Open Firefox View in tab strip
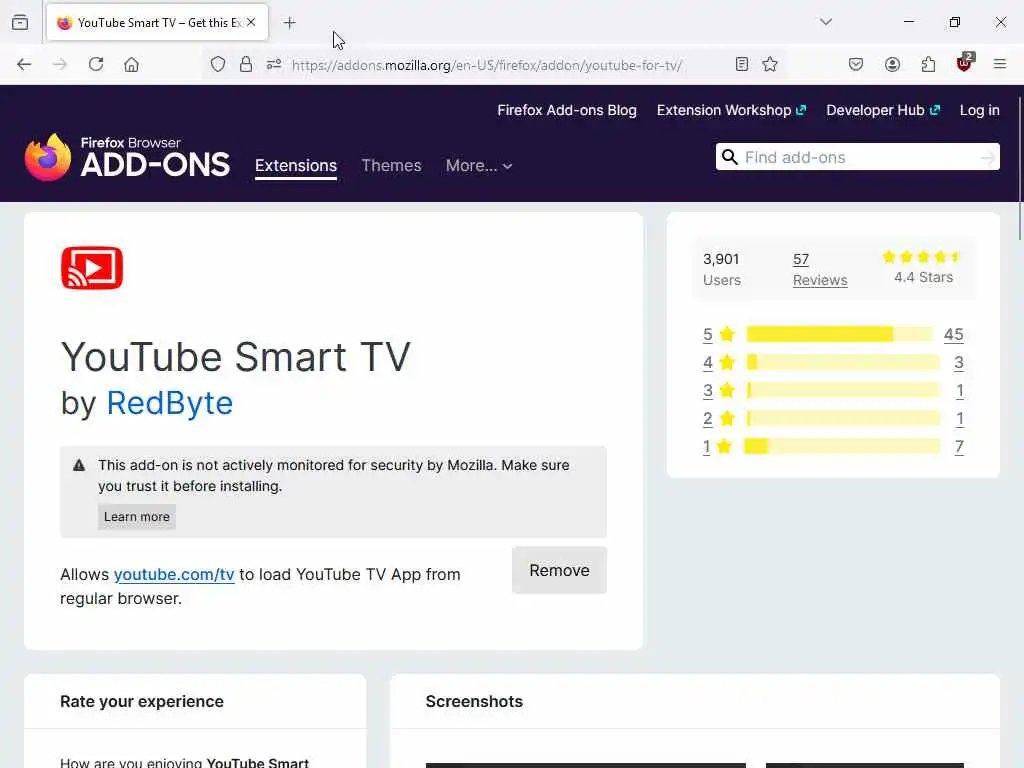Image resolution: width=1024 pixels, height=768 pixels. 20,22
